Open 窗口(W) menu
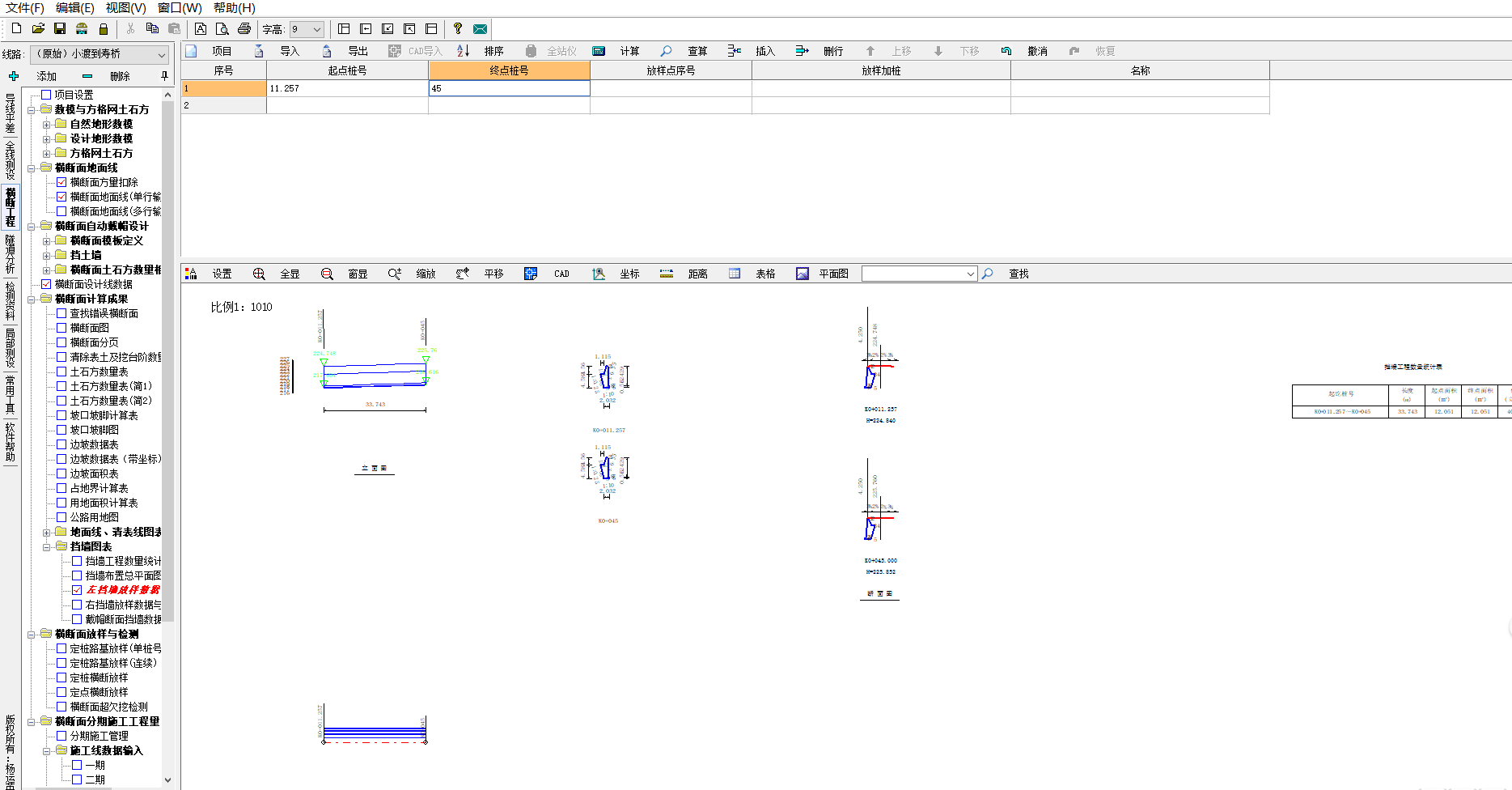The height and width of the screenshot is (790, 1512). (x=180, y=7)
